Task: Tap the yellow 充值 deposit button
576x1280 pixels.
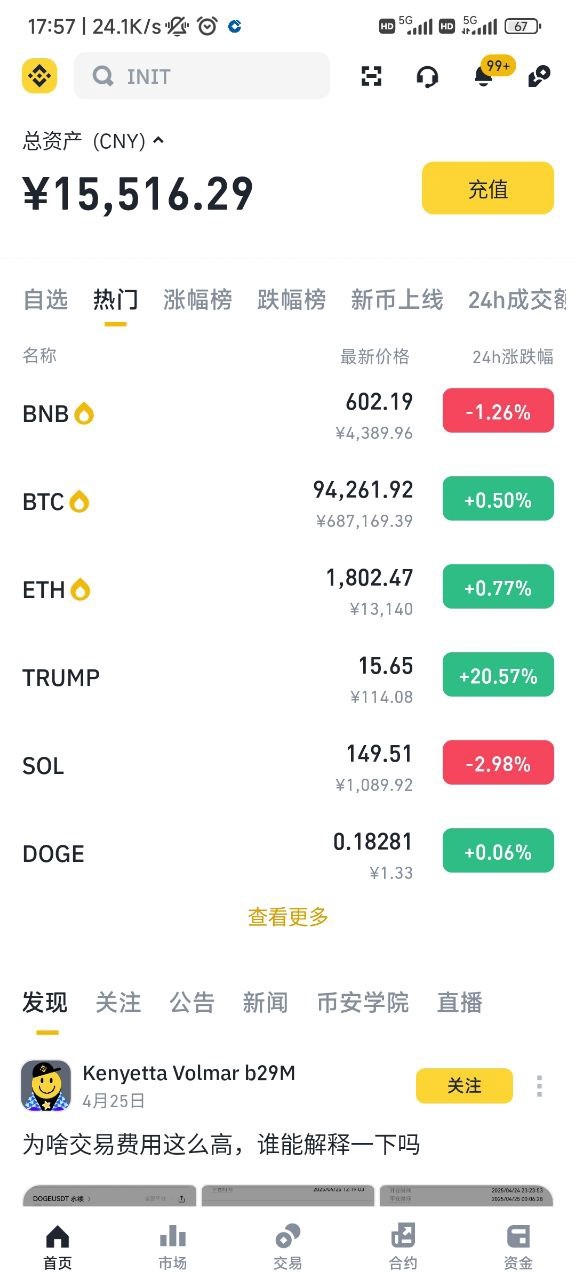Action: point(488,188)
